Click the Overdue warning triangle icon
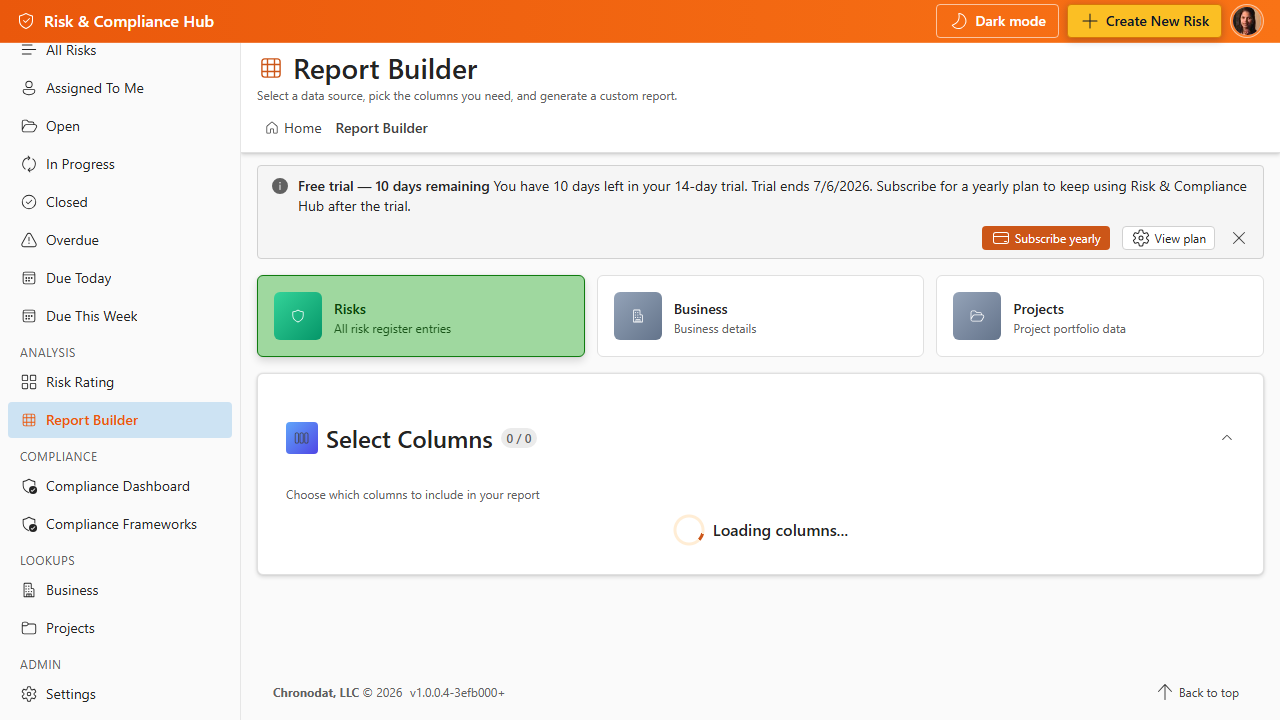 (x=29, y=240)
